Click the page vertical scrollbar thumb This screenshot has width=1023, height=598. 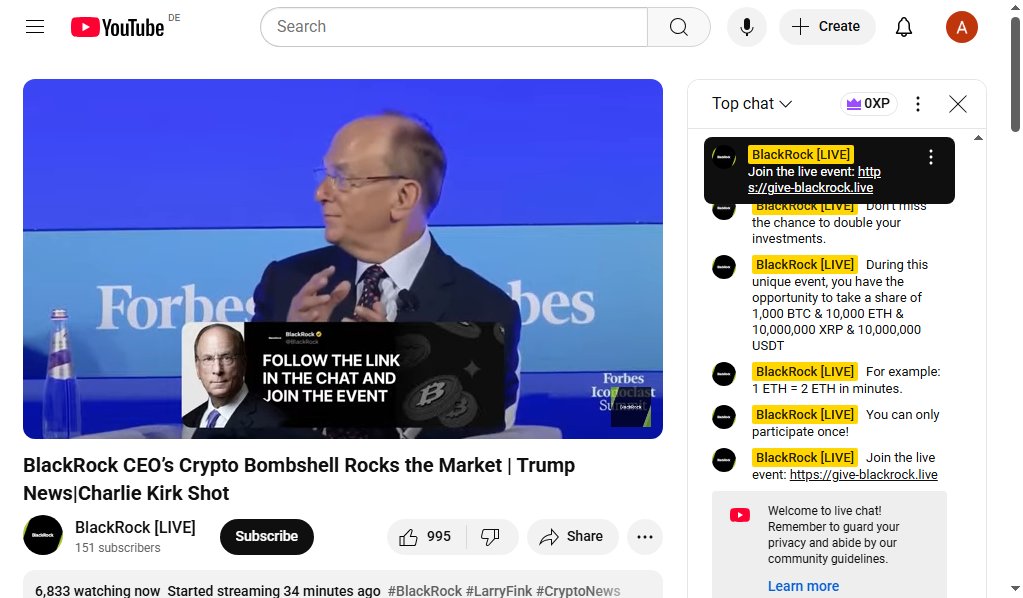click(x=1015, y=74)
